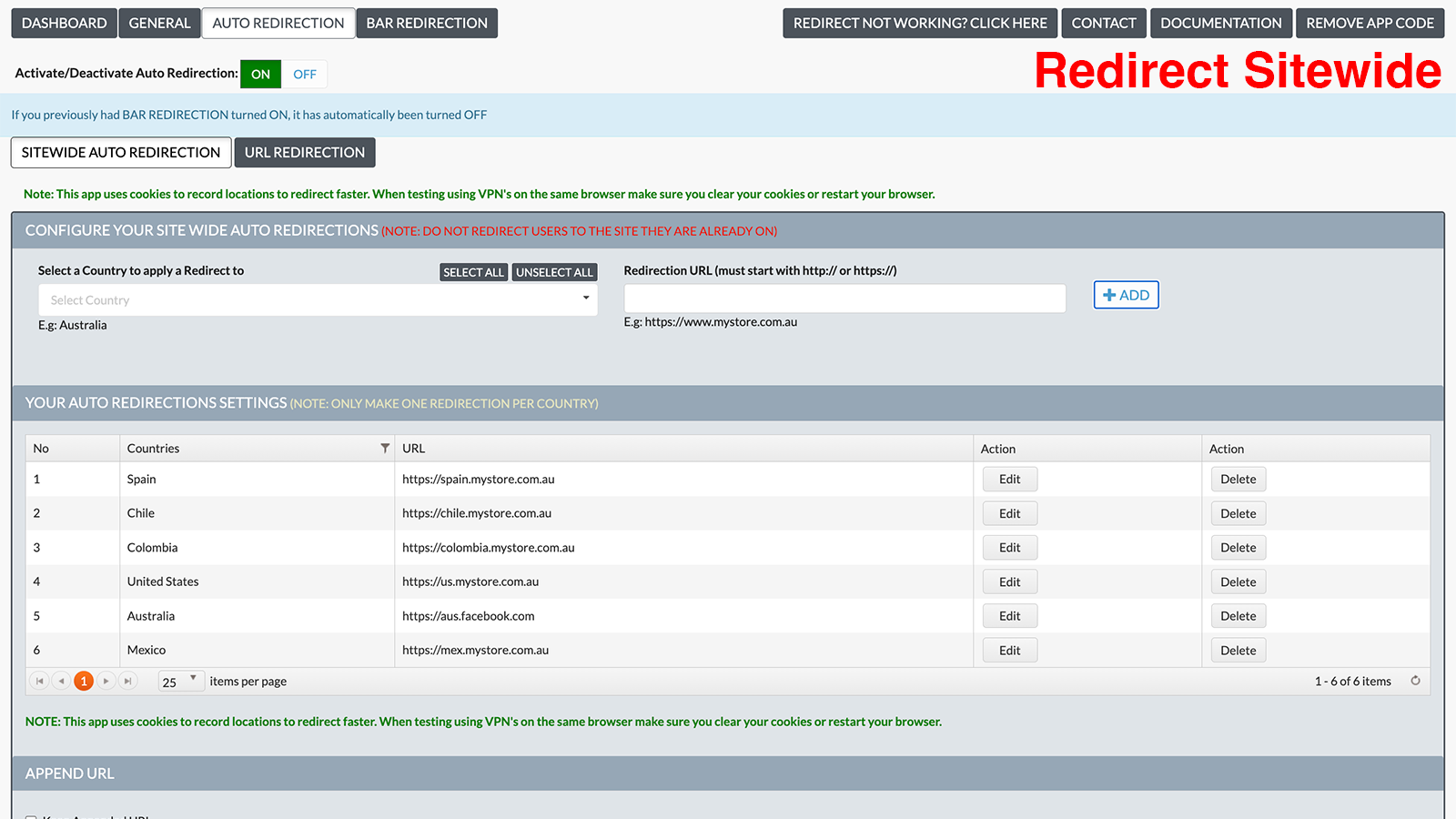Refresh the redirections table
The width and height of the screenshot is (1456, 819).
1416,680
